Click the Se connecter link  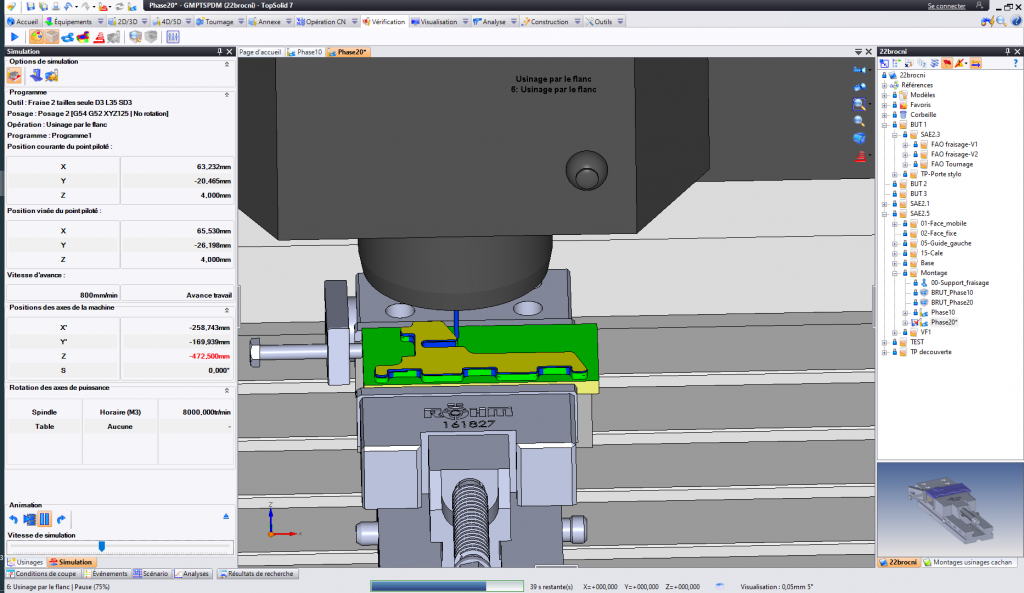pos(946,6)
